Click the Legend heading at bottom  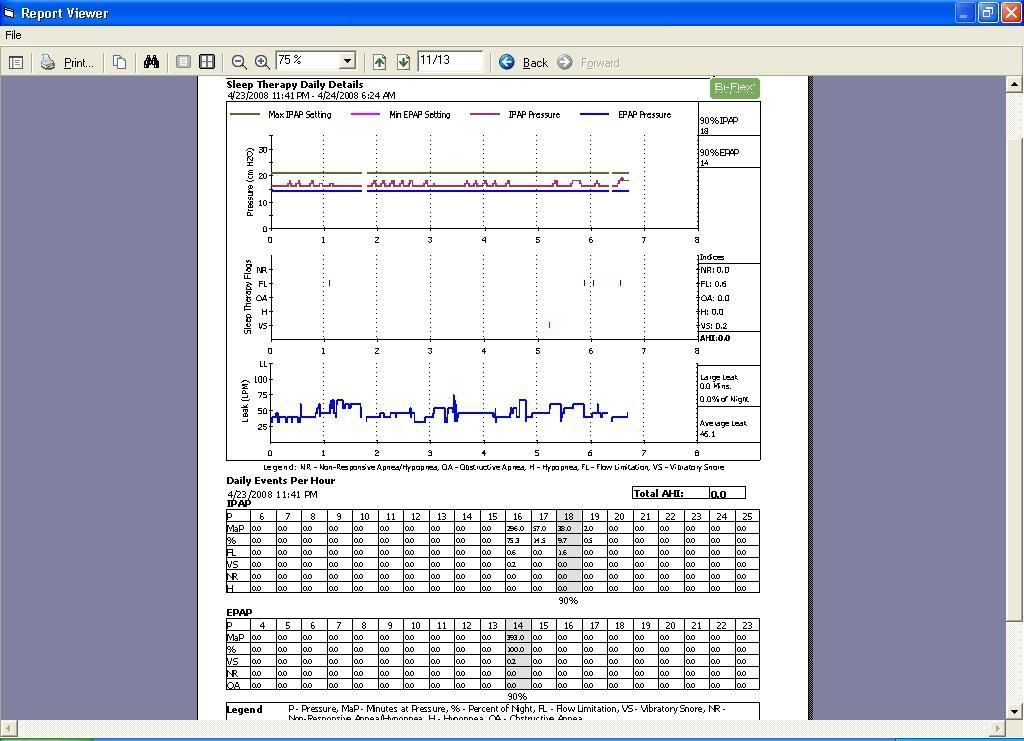click(244, 710)
